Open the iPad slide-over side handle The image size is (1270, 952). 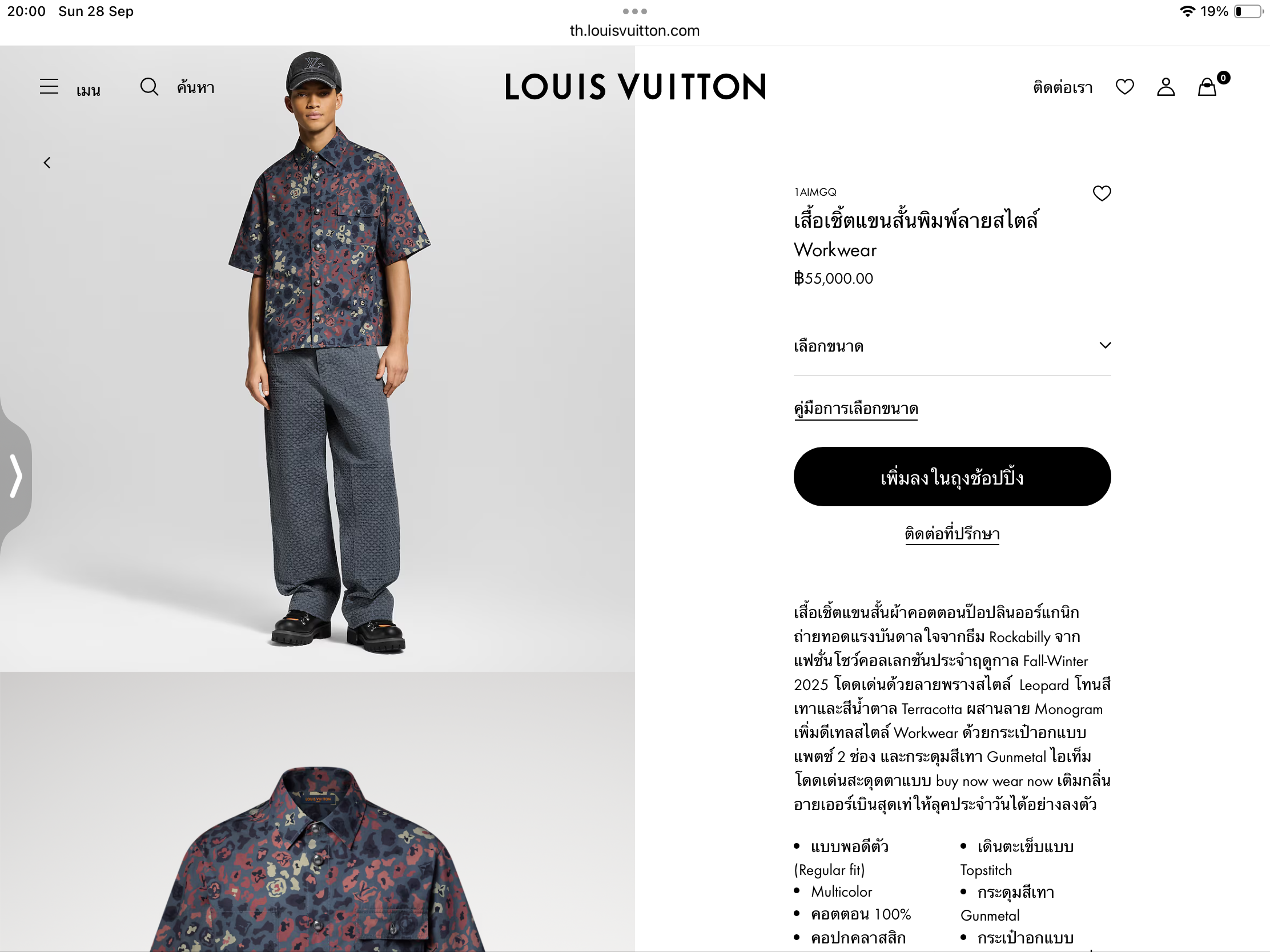pos(15,475)
